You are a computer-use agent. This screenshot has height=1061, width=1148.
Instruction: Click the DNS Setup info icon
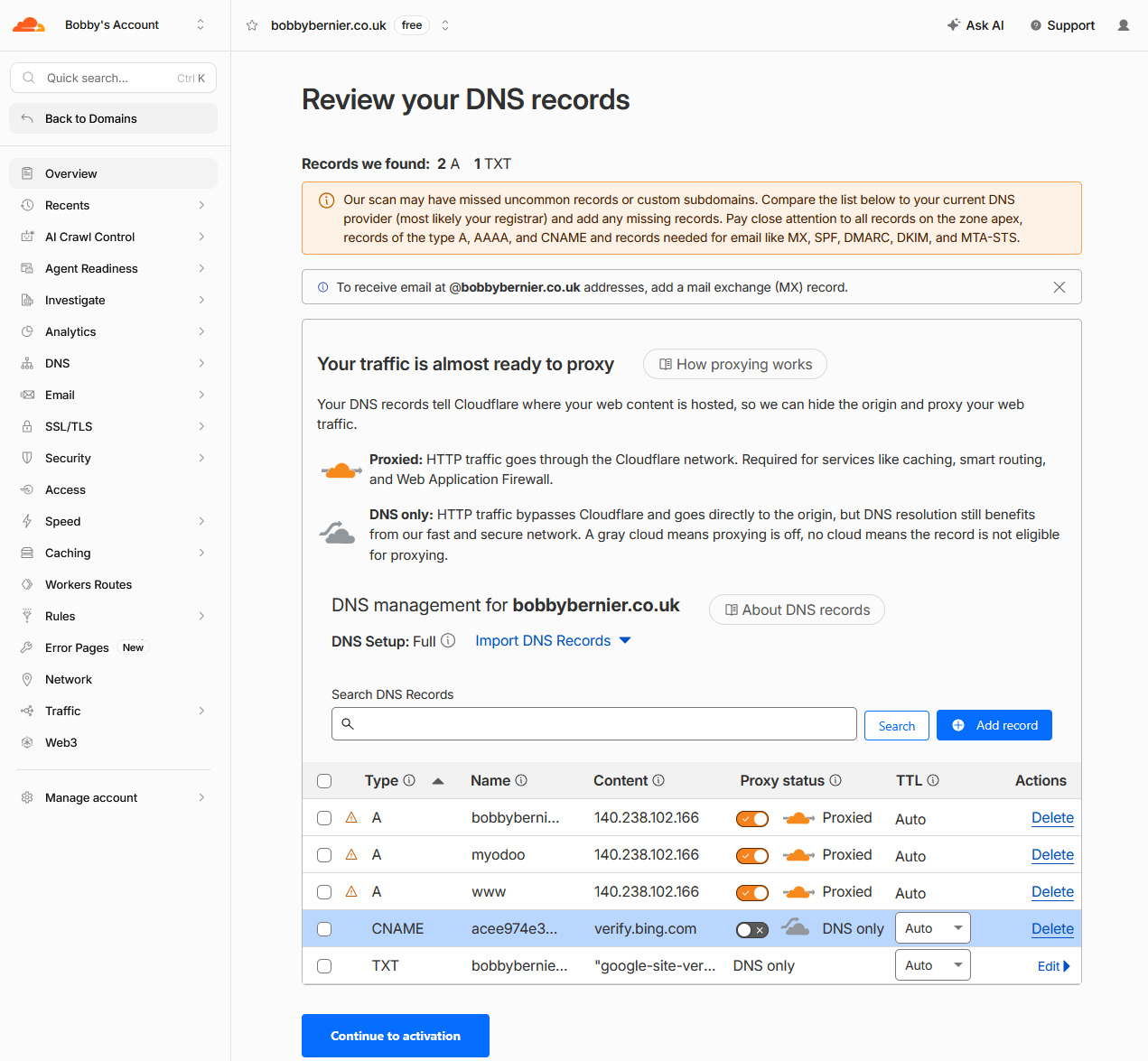click(x=448, y=640)
